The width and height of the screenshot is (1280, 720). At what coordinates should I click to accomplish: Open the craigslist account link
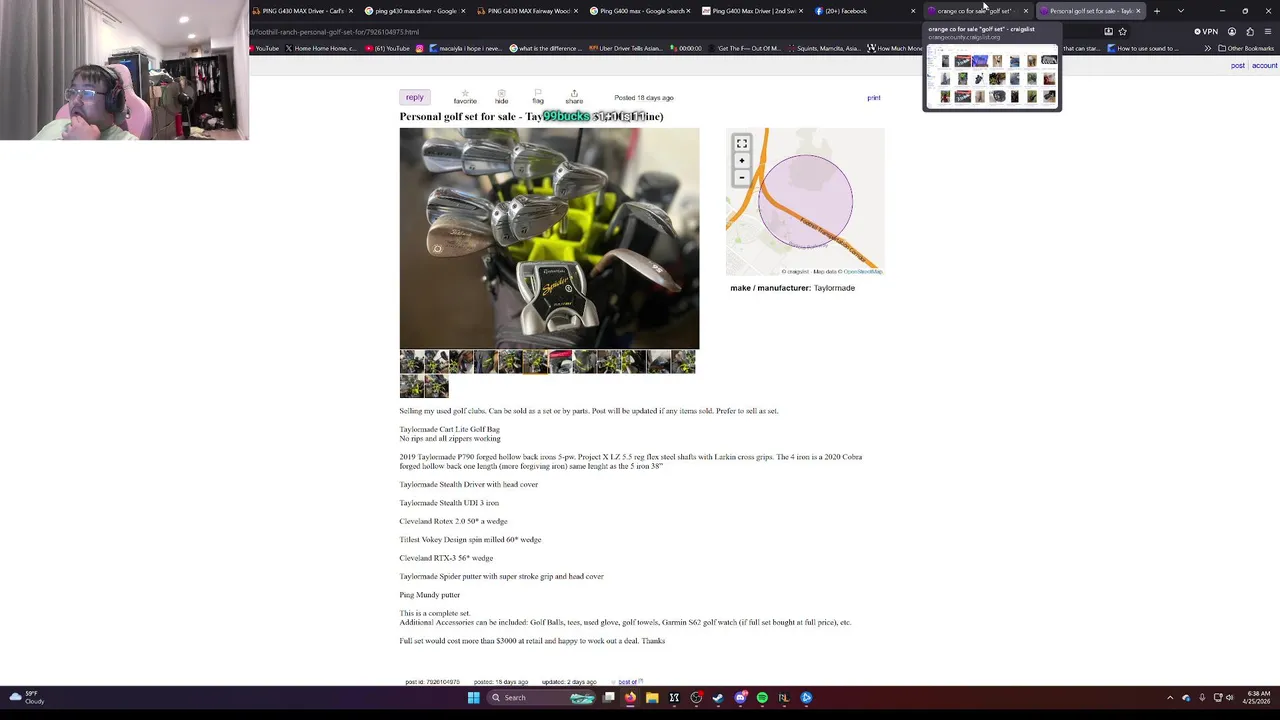point(1265,66)
